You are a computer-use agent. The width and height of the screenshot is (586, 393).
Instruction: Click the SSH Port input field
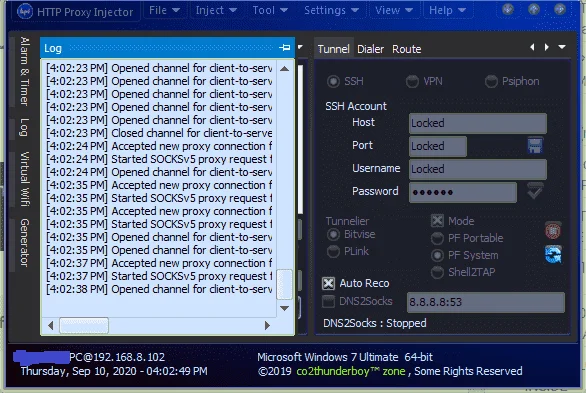(438, 146)
